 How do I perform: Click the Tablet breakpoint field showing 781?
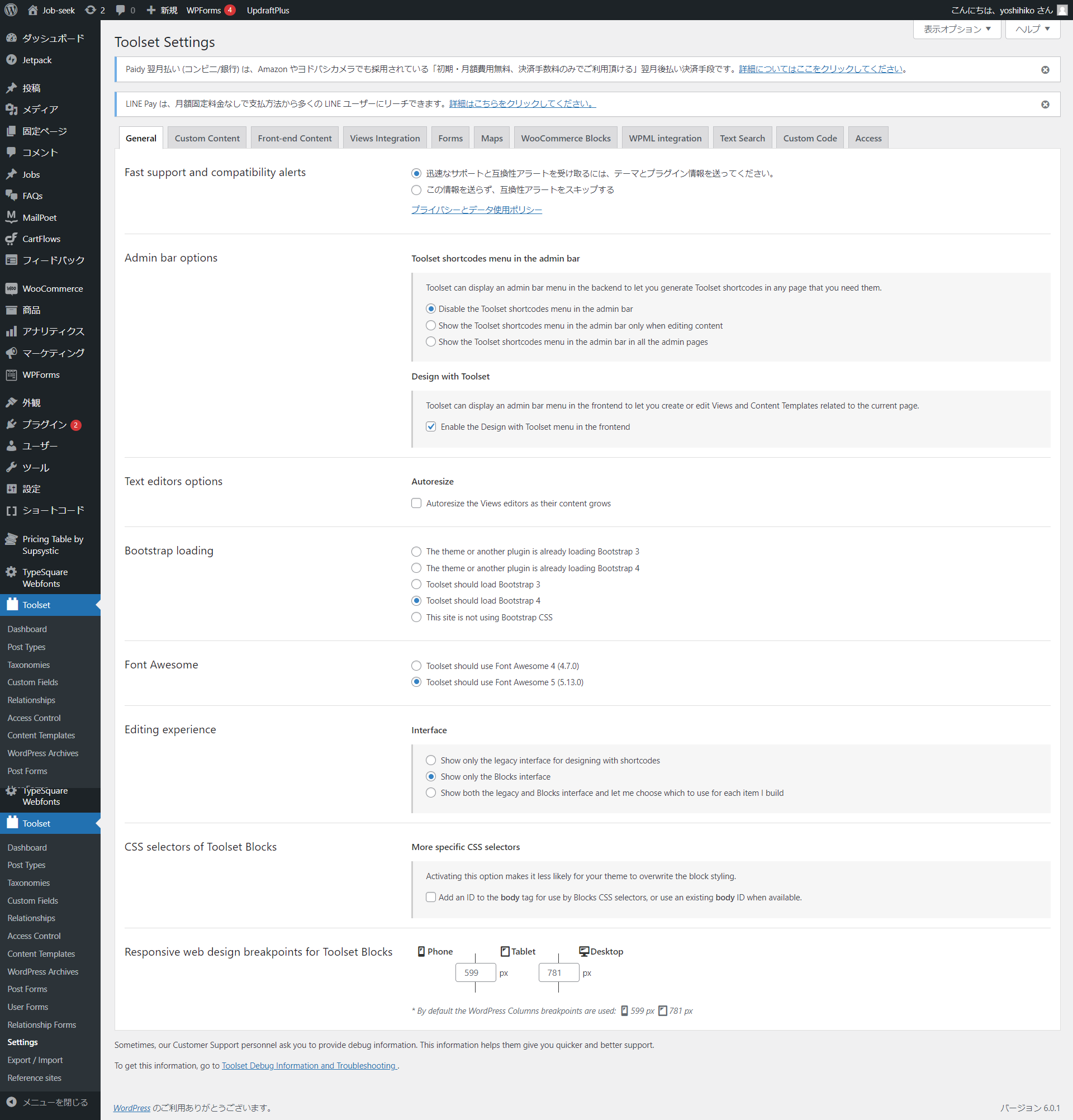[x=559, y=972]
